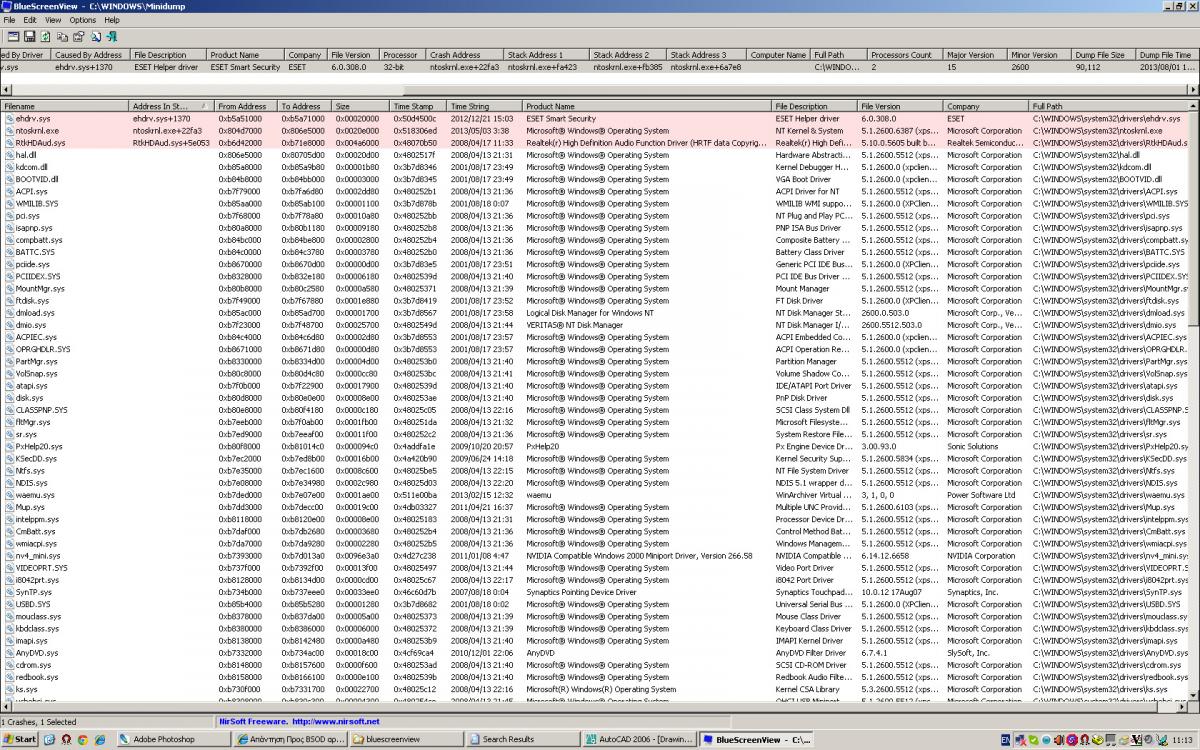Select the waemu.sys row
Image resolution: width=1200 pixels, height=750 pixels.
tap(594, 495)
